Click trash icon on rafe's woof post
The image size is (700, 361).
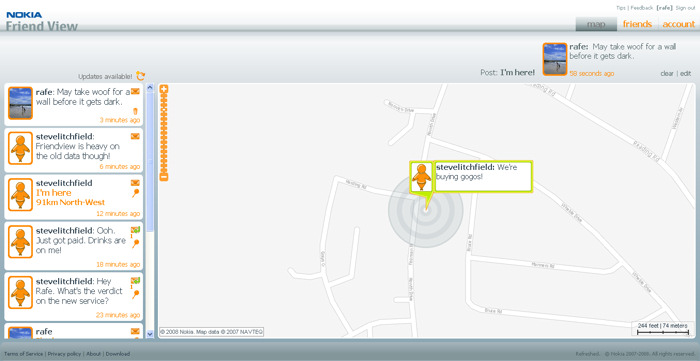click(x=136, y=111)
